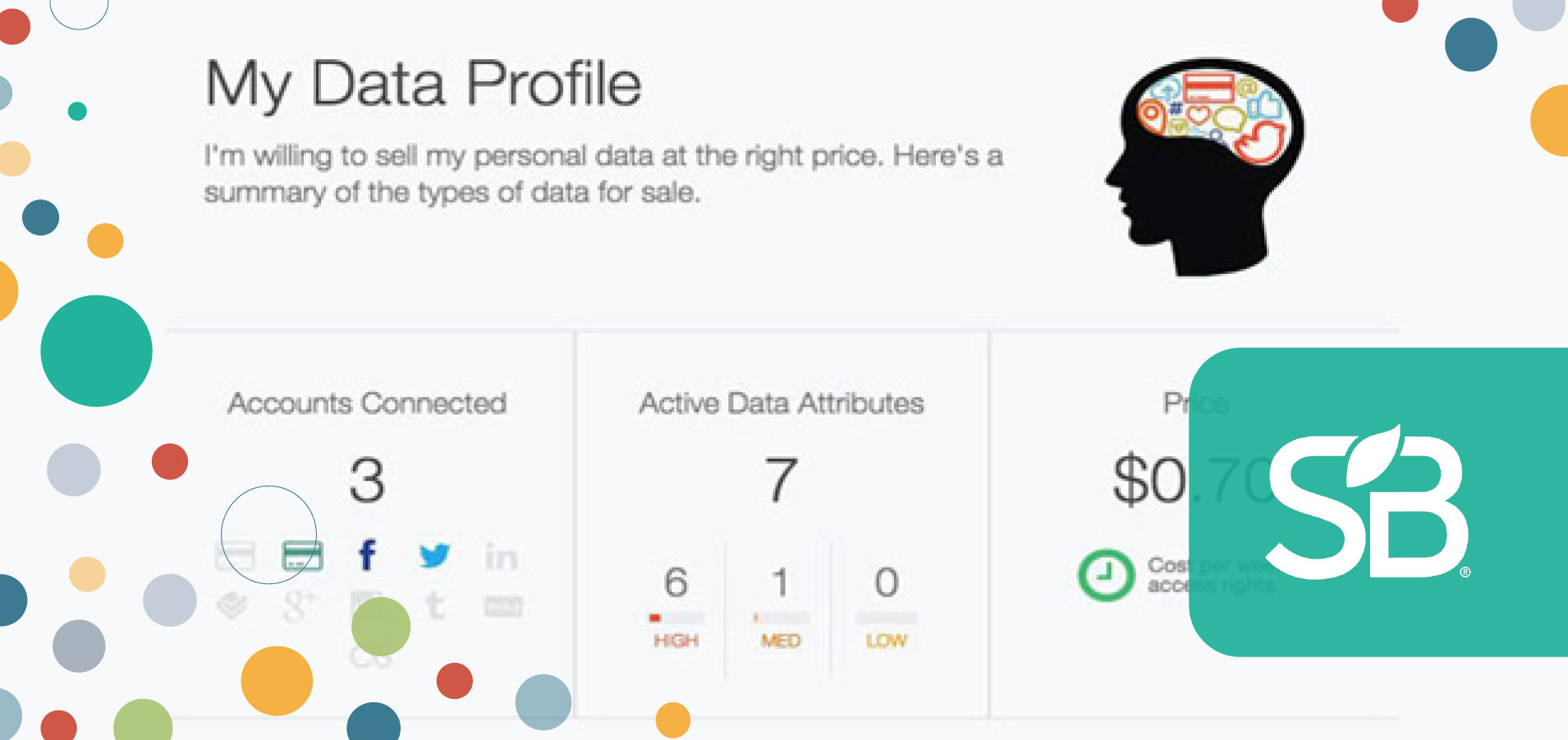Select the Facebook account icon

pyautogui.click(x=367, y=555)
